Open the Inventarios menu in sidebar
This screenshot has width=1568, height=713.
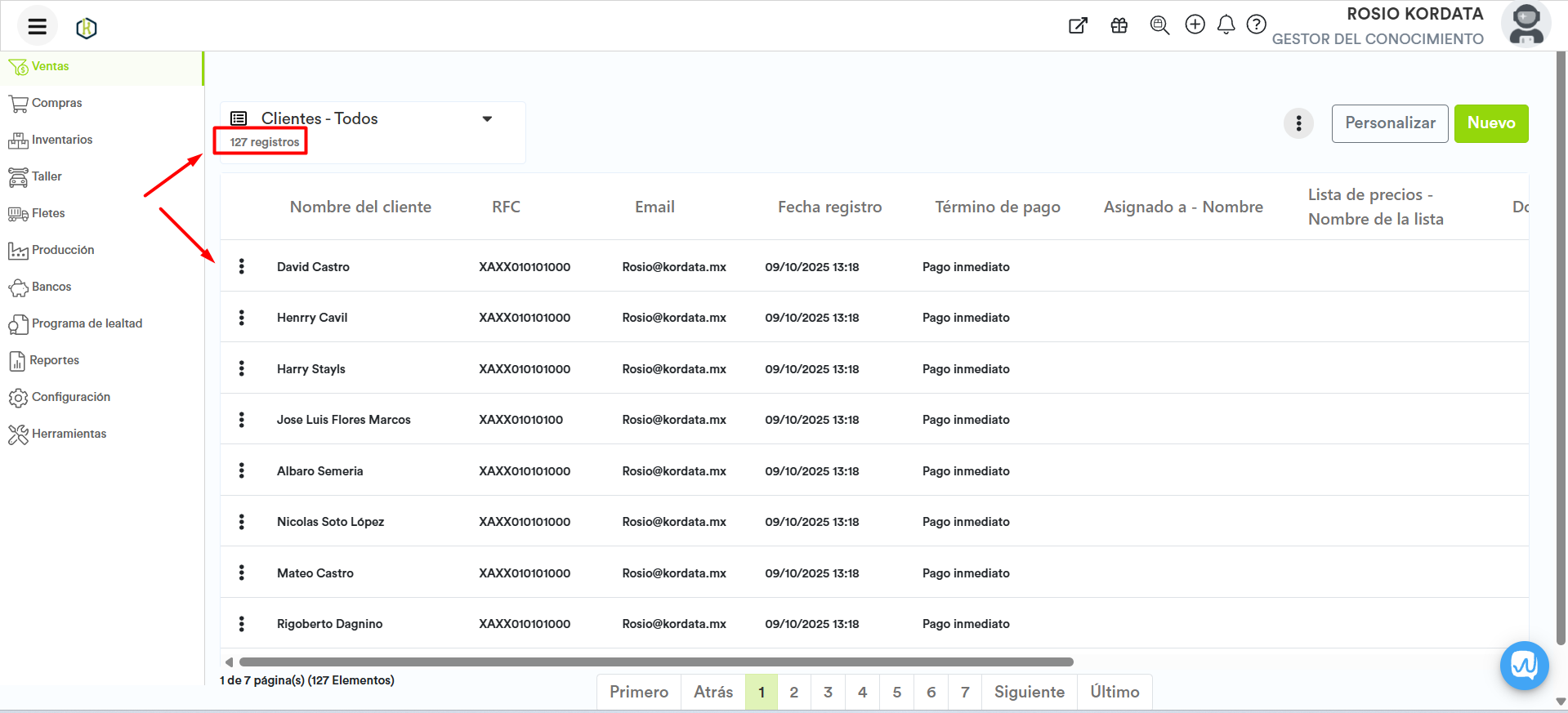click(61, 140)
